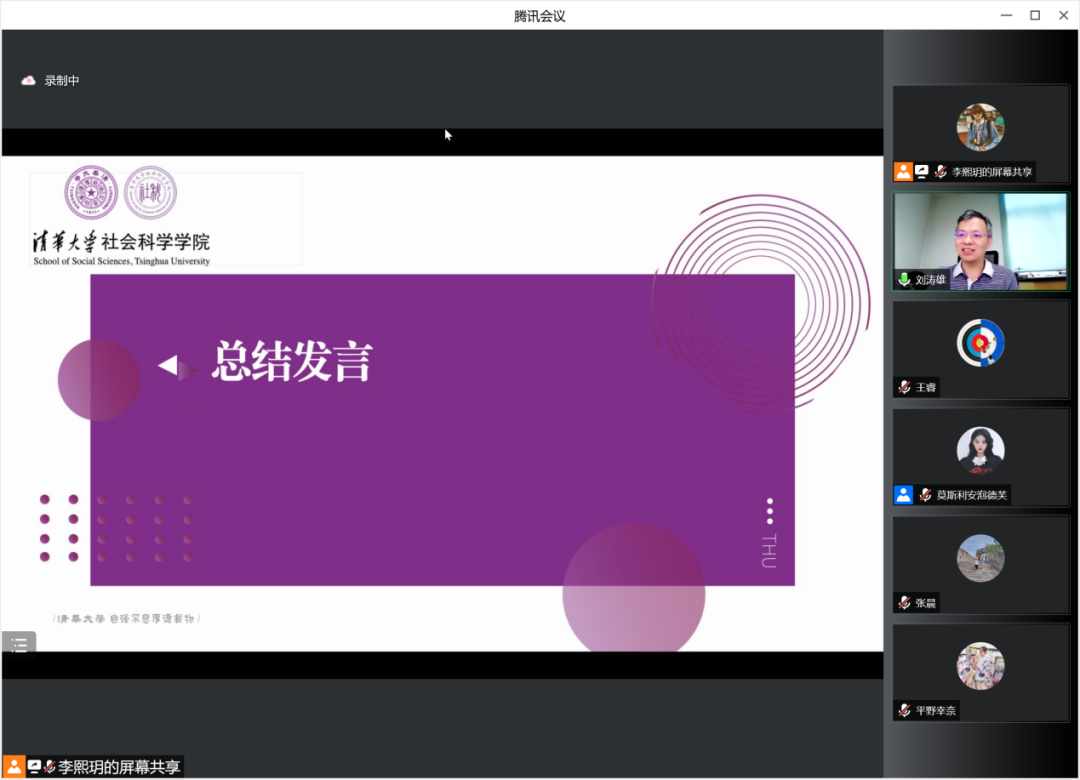Click the orange host icon in 李熙玥's tile
The width and height of the screenshot is (1080, 780).
(903, 172)
